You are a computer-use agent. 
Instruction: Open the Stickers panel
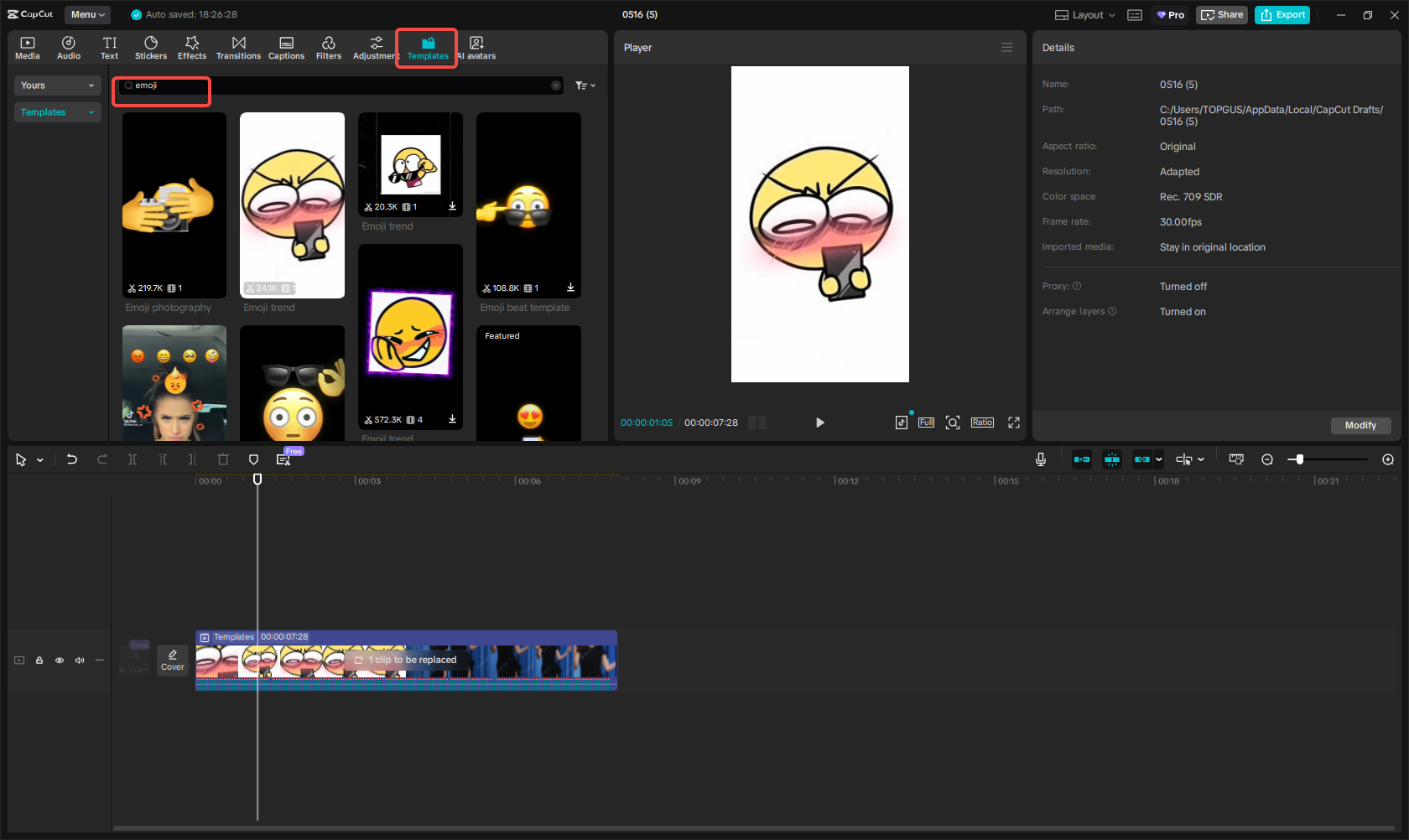(x=151, y=46)
